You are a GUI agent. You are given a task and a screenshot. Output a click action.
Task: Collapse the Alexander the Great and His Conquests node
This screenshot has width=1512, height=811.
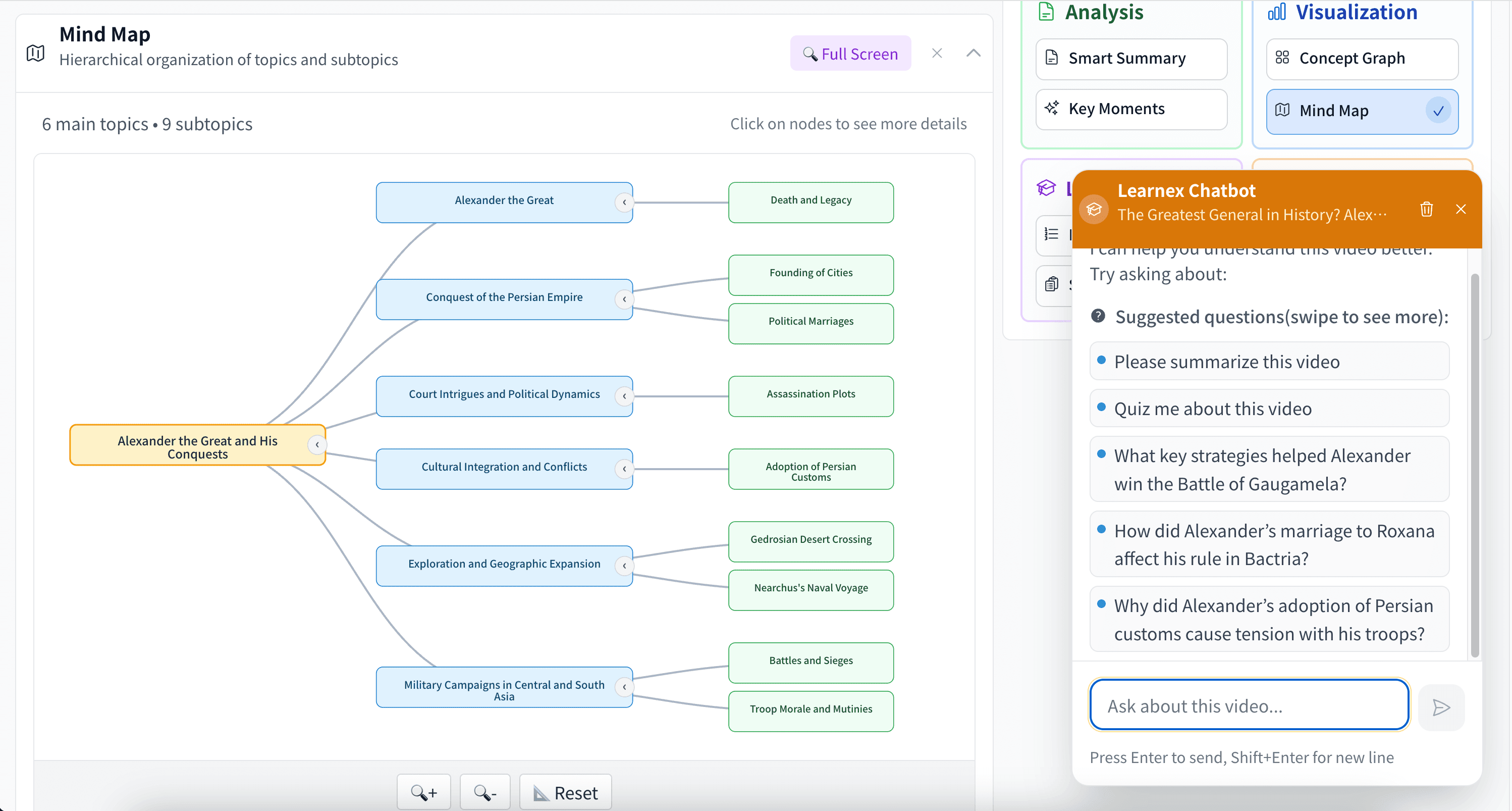coord(317,444)
